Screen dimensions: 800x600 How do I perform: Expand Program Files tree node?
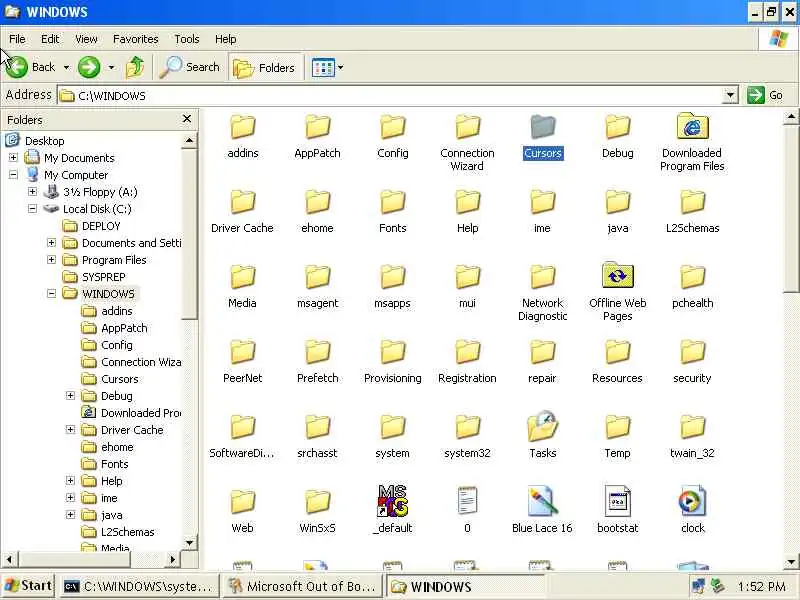click(x=52, y=260)
